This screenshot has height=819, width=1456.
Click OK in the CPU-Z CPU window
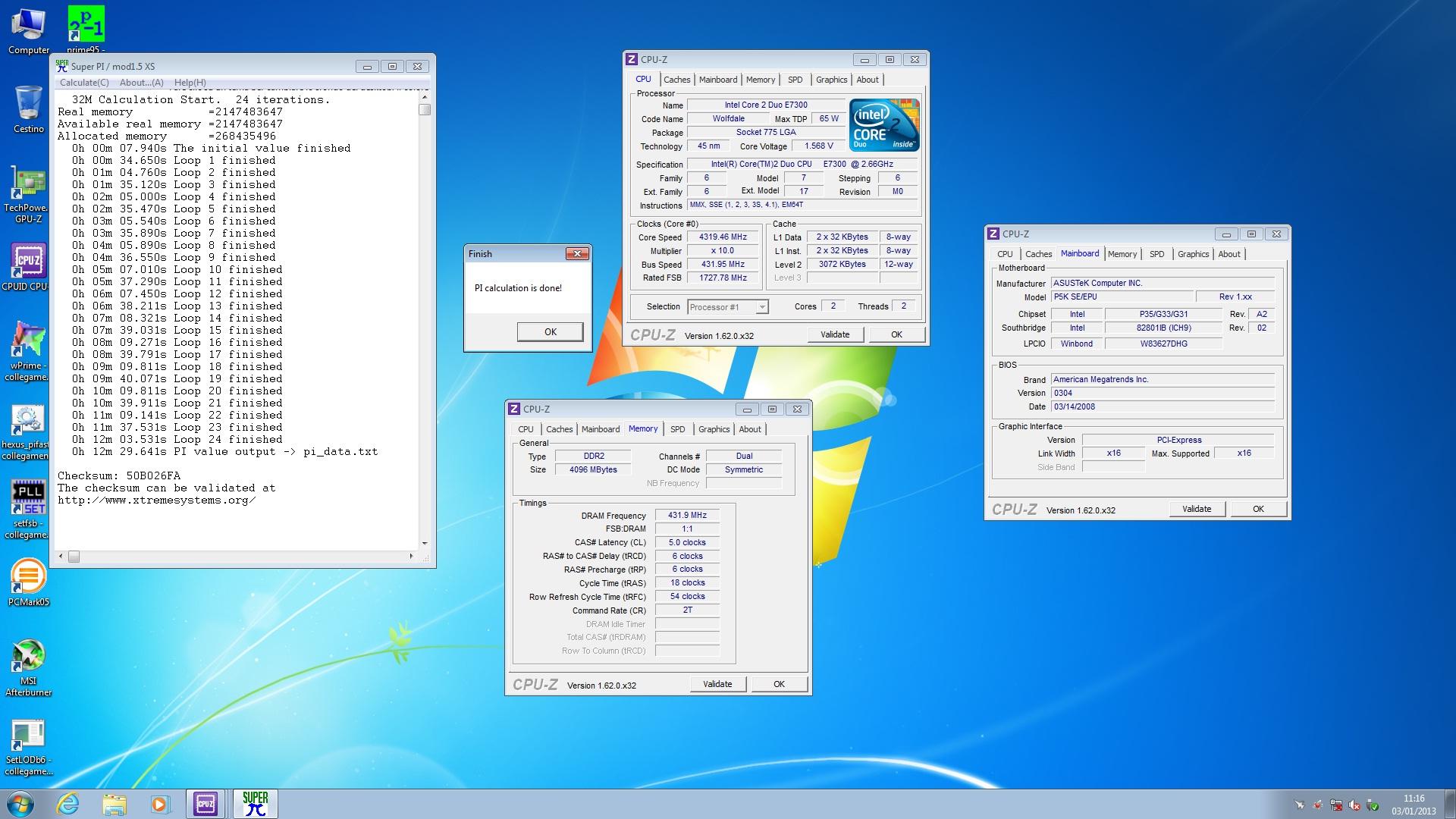(896, 334)
